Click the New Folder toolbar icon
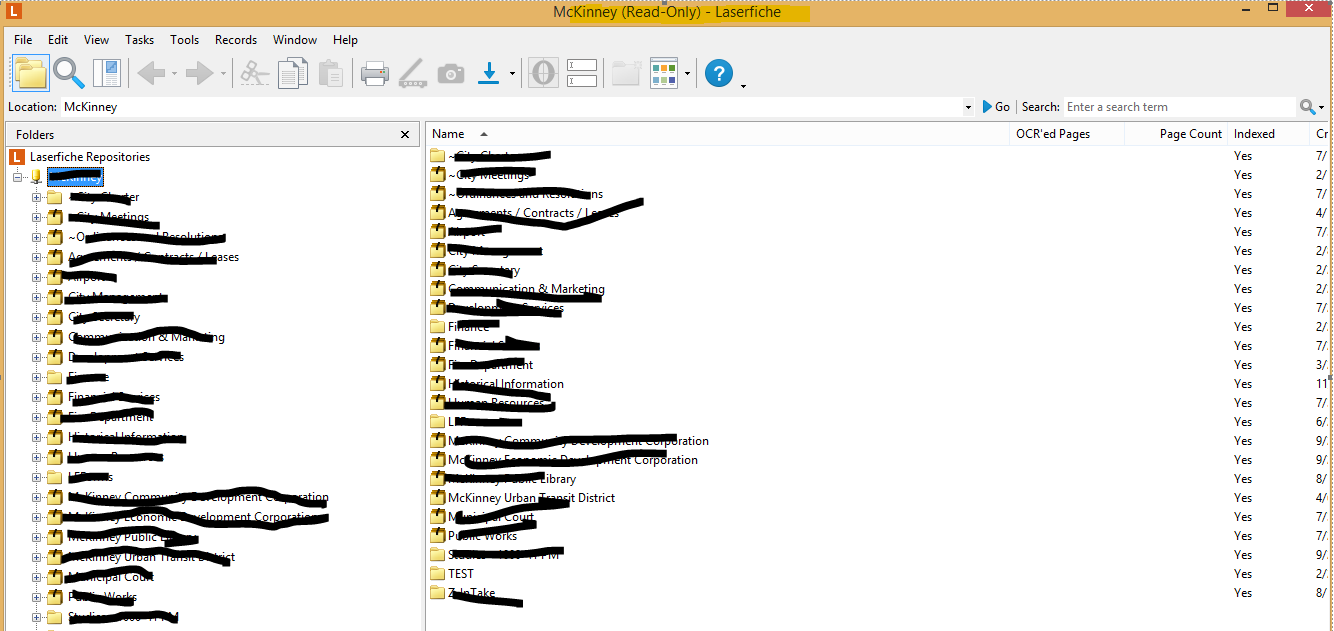 [x=626, y=73]
